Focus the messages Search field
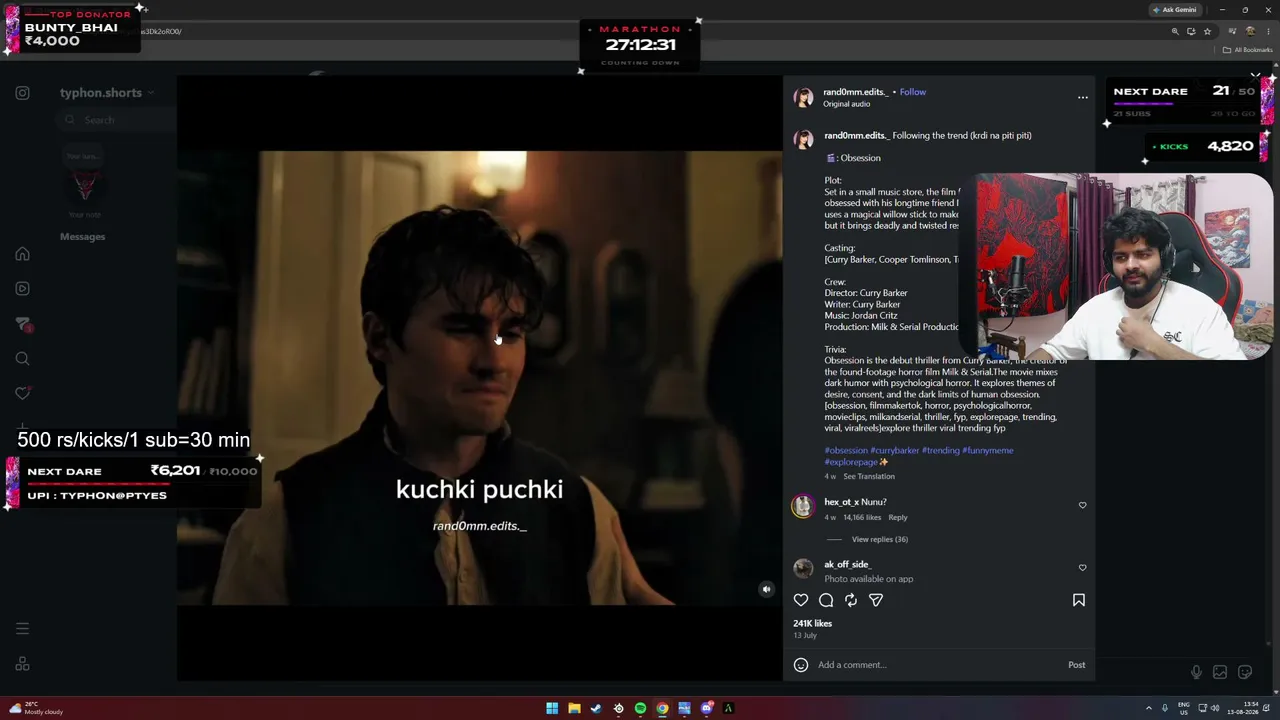This screenshot has width=1280, height=720. 116,120
